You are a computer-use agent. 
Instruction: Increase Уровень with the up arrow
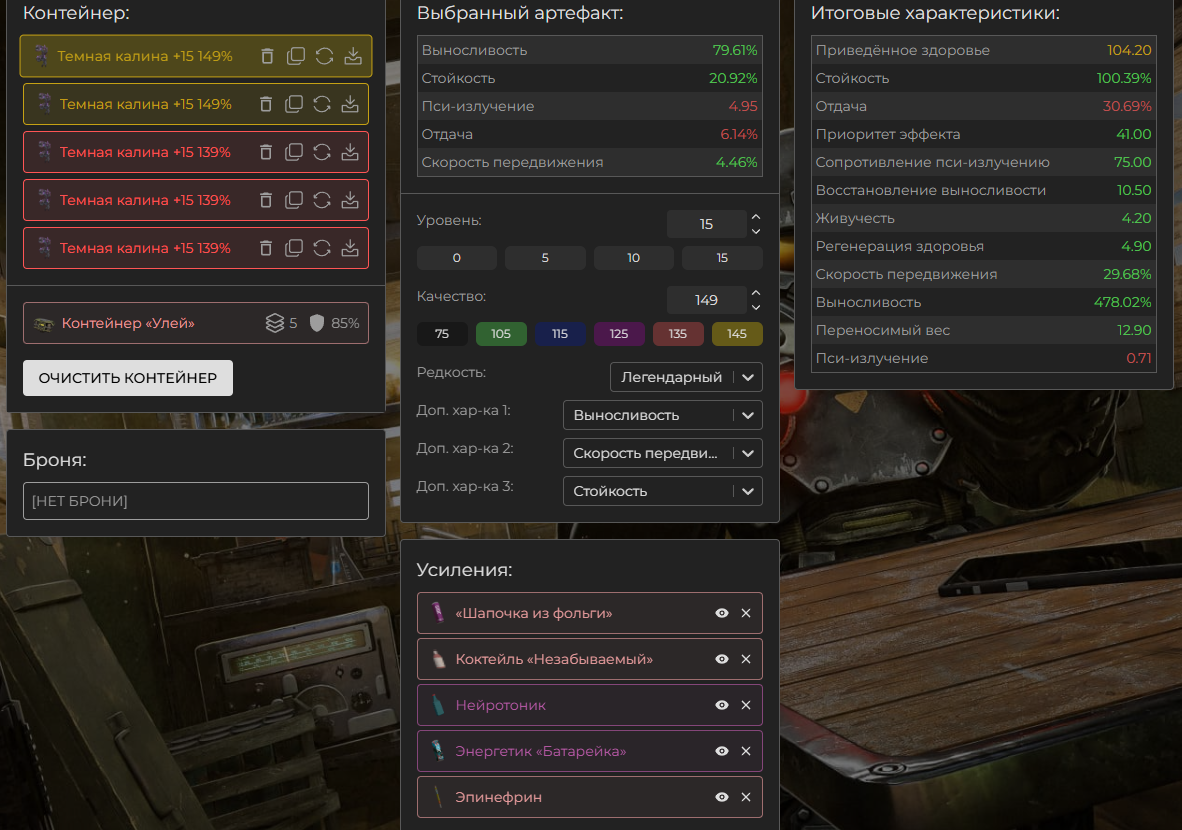pyautogui.click(x=756, y=217)
